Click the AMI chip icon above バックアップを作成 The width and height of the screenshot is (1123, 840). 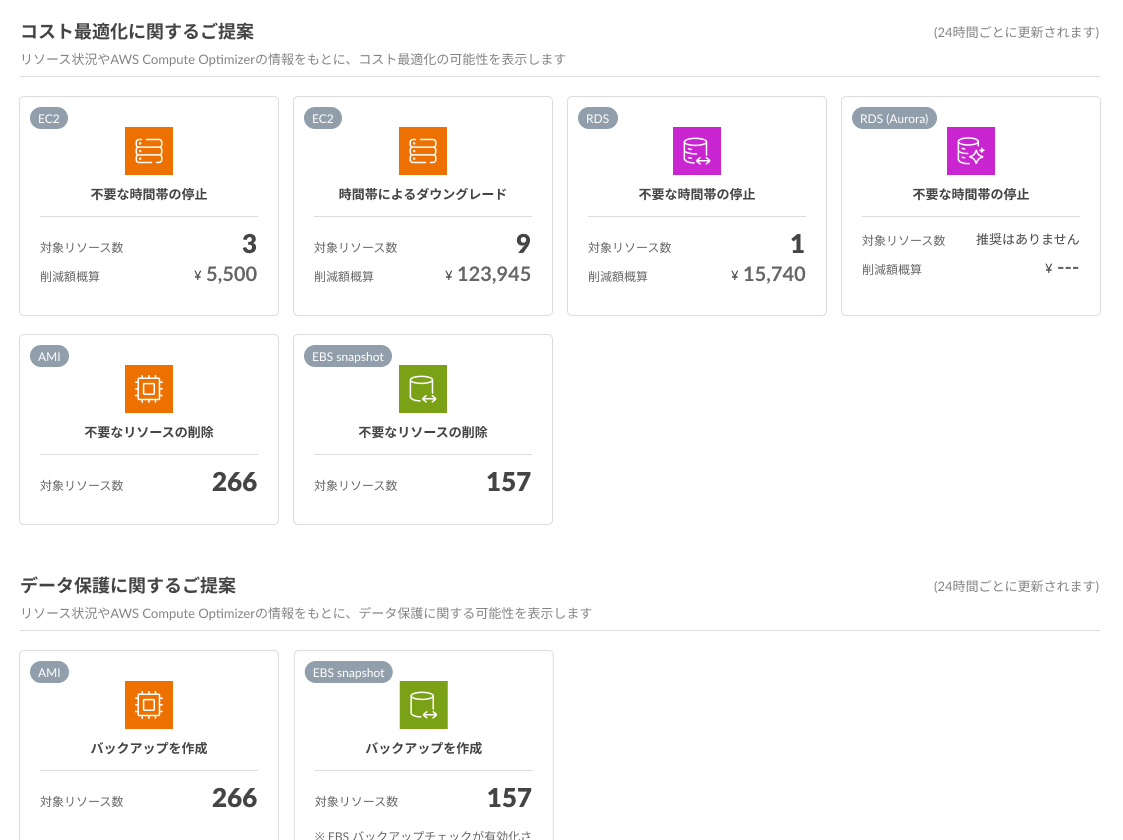(149, 705)
